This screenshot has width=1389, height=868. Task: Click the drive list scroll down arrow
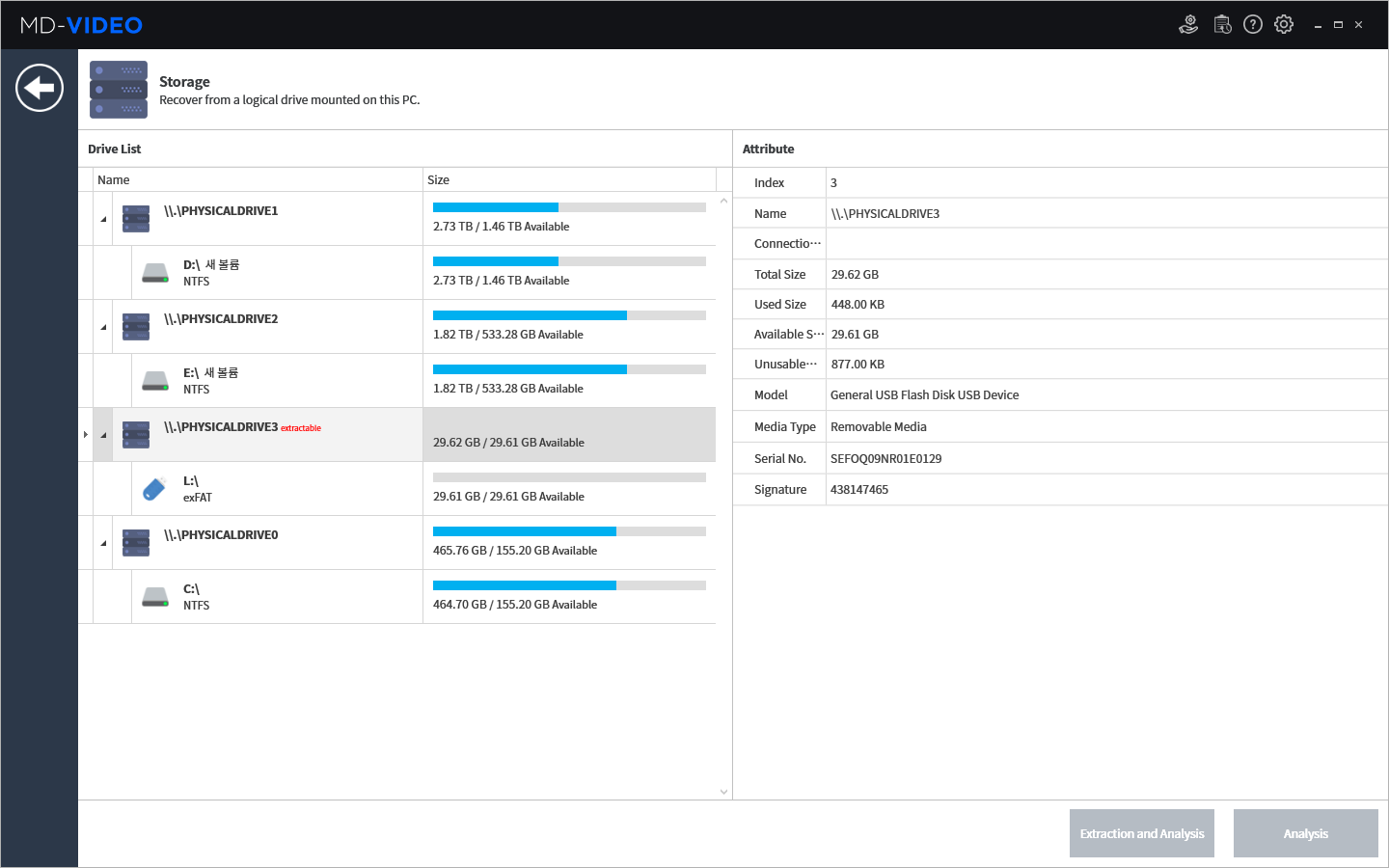coord(724,792)
